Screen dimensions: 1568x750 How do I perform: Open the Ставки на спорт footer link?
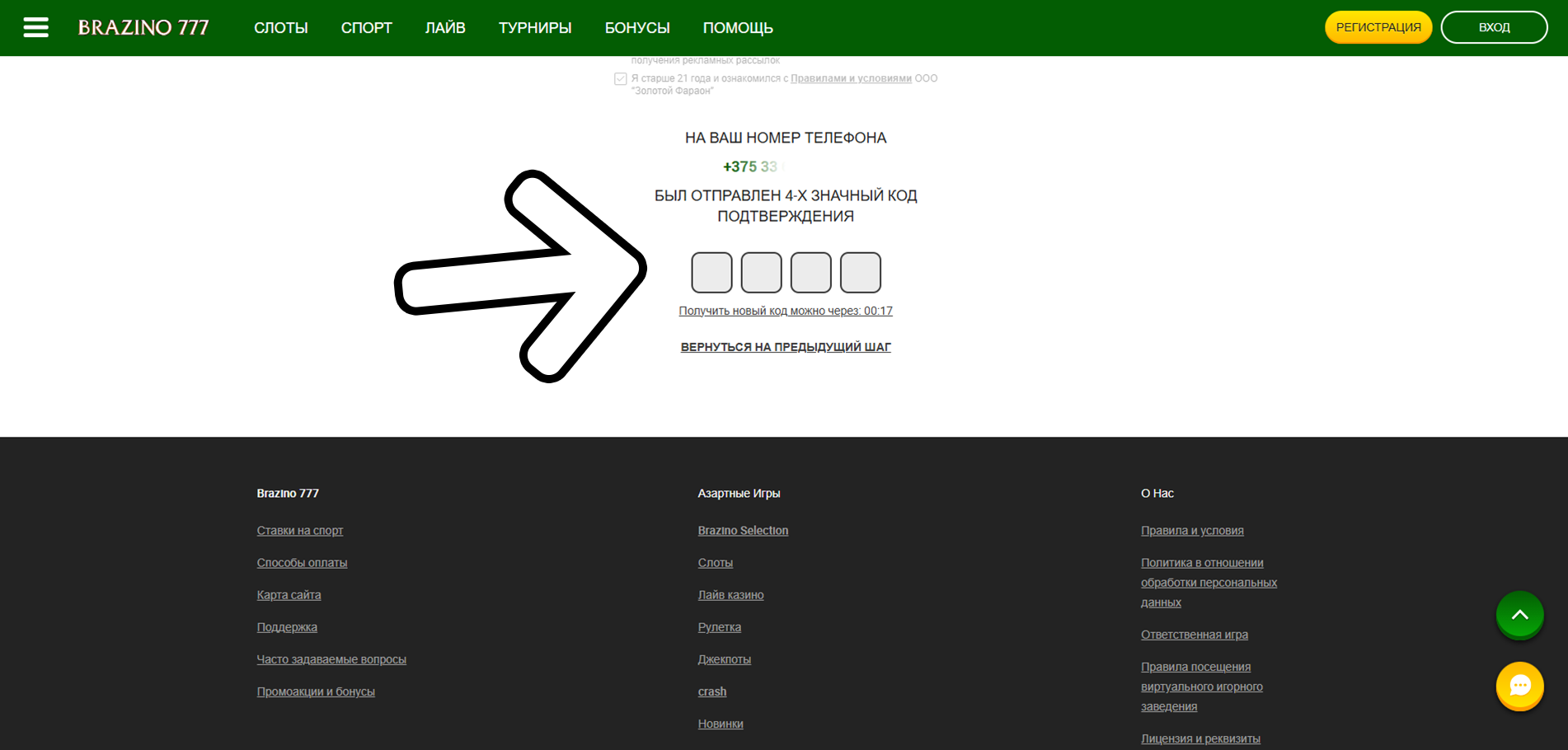click(x=299, y=531)
